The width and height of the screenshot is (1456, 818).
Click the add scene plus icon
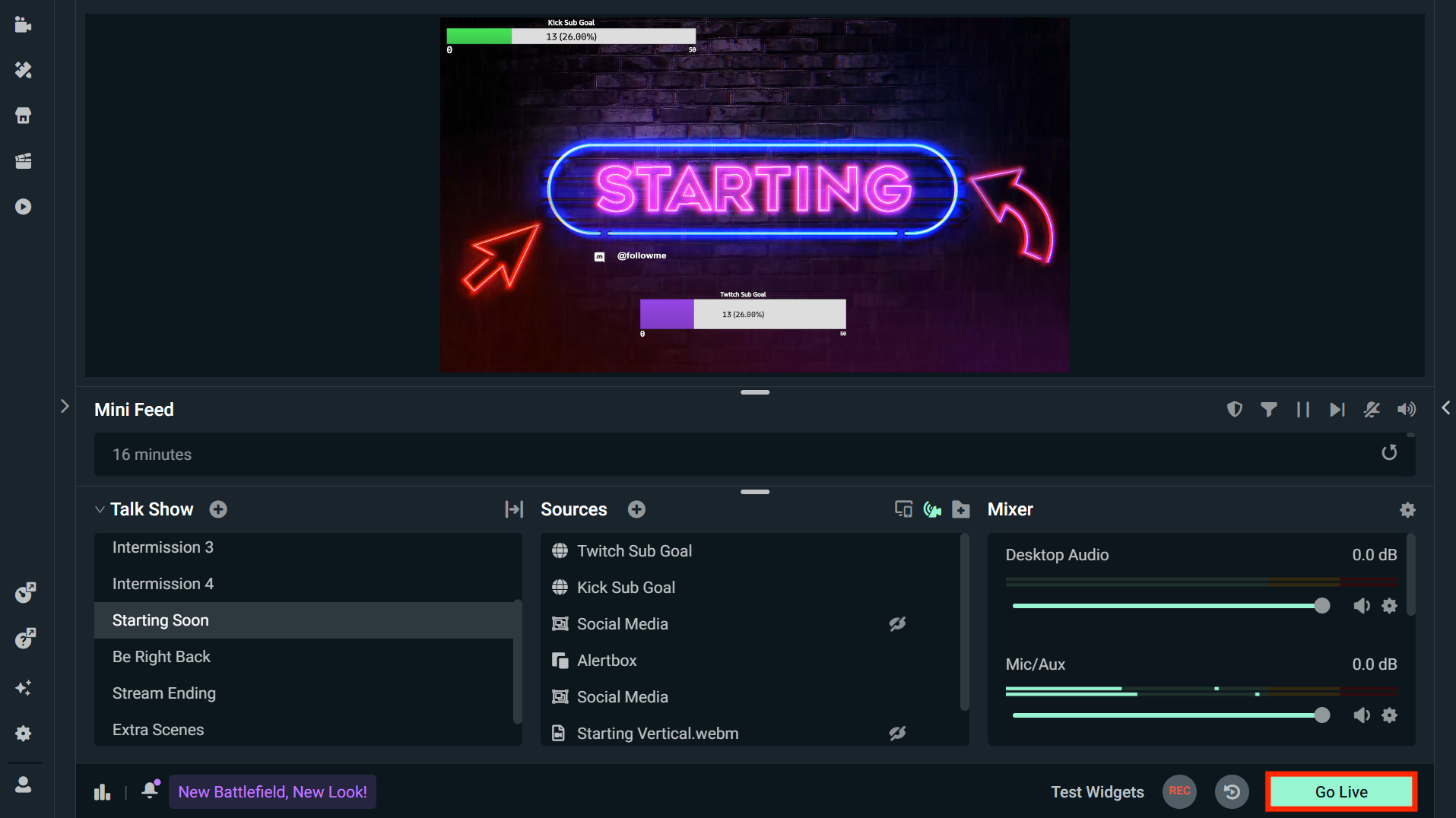click(x=218, y=509)
